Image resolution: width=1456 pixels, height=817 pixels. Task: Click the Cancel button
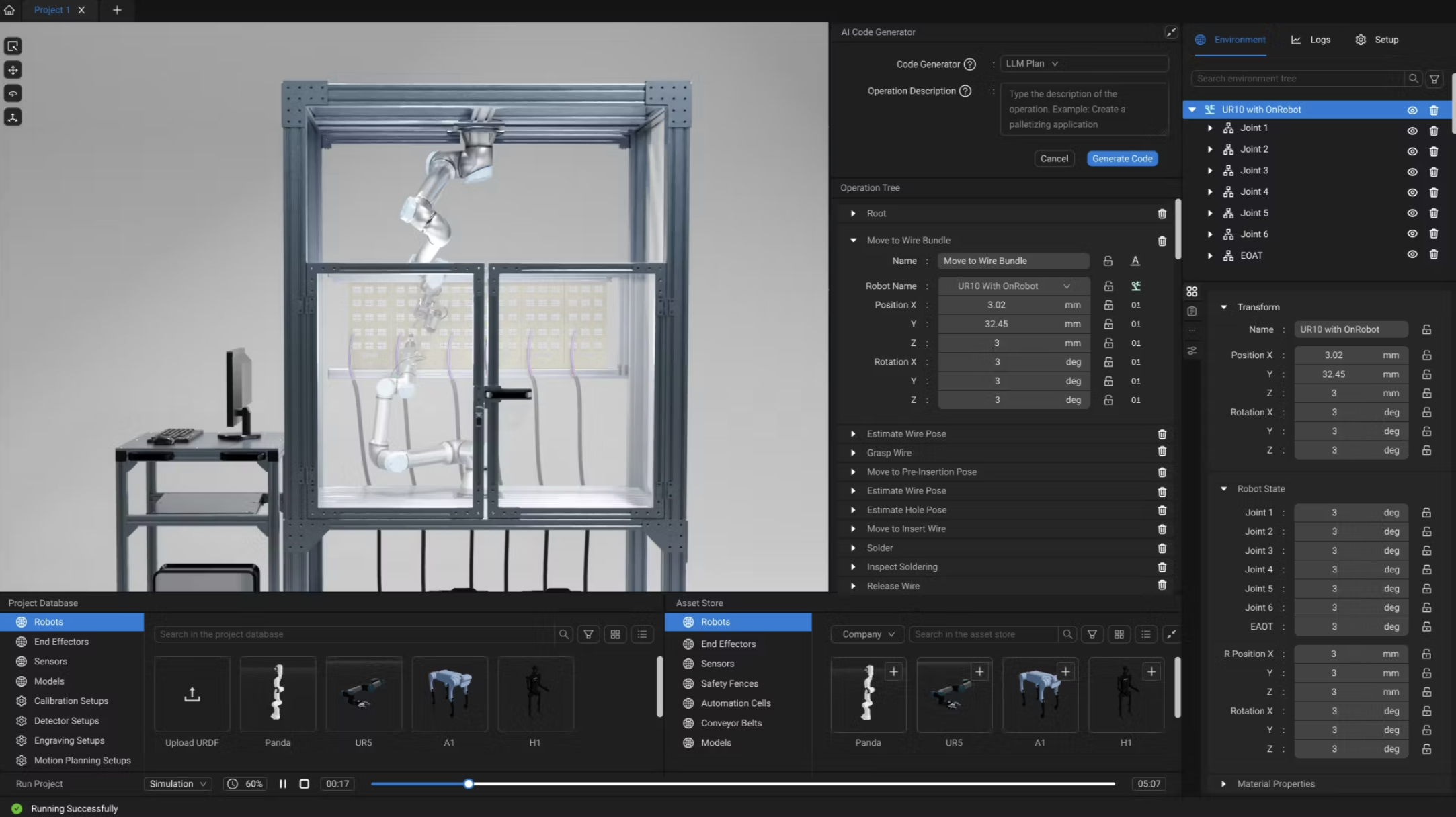coord(1053,159)
